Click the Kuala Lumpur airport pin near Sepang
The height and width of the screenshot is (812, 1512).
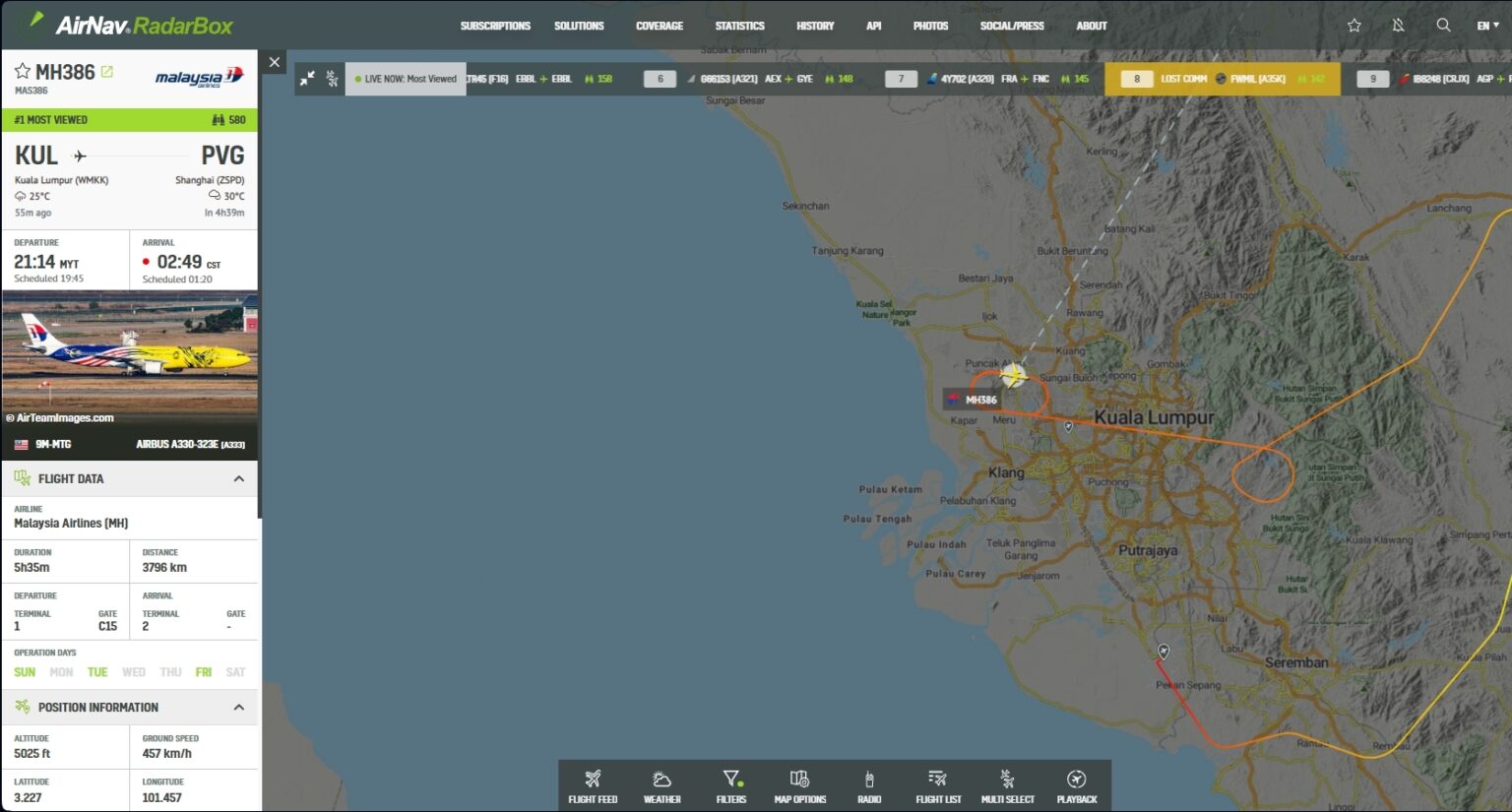pos(1164,652)
